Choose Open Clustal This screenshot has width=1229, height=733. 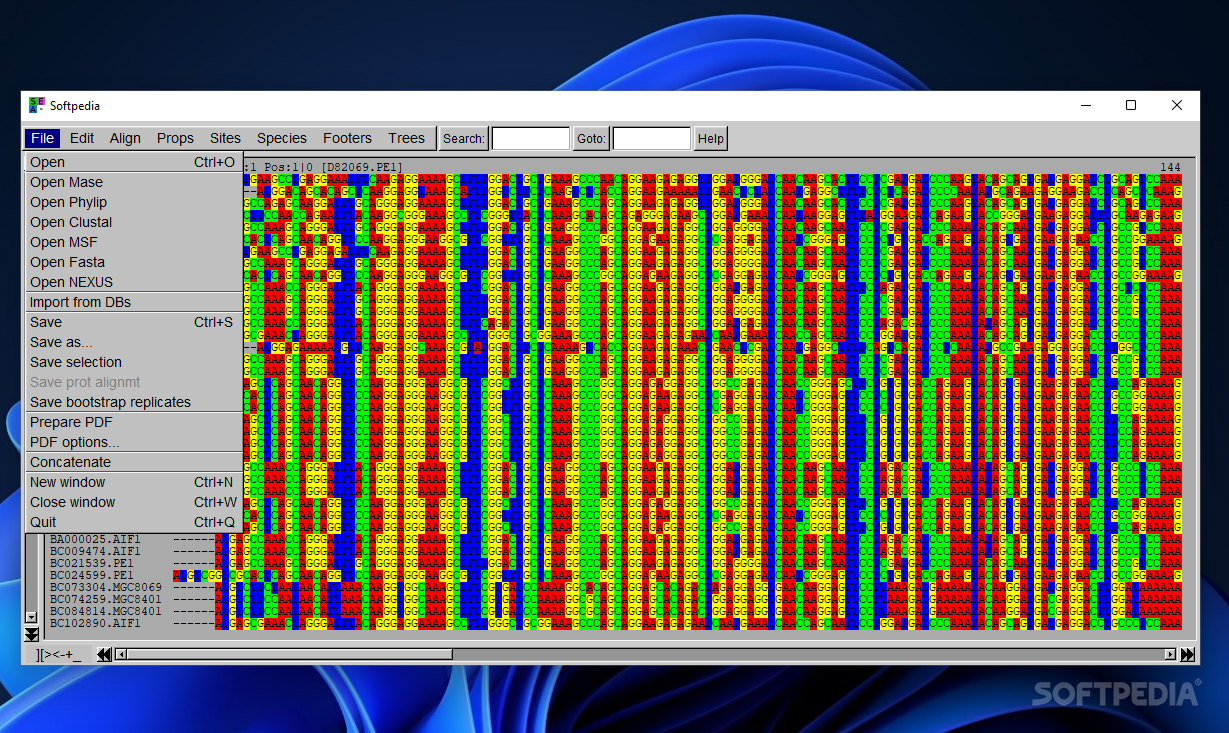134,222
